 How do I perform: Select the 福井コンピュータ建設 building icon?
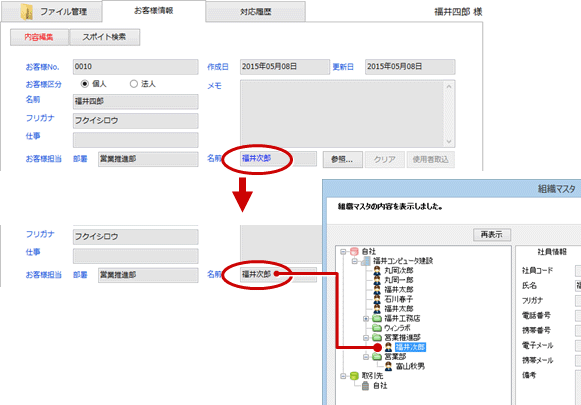[366, 261]
